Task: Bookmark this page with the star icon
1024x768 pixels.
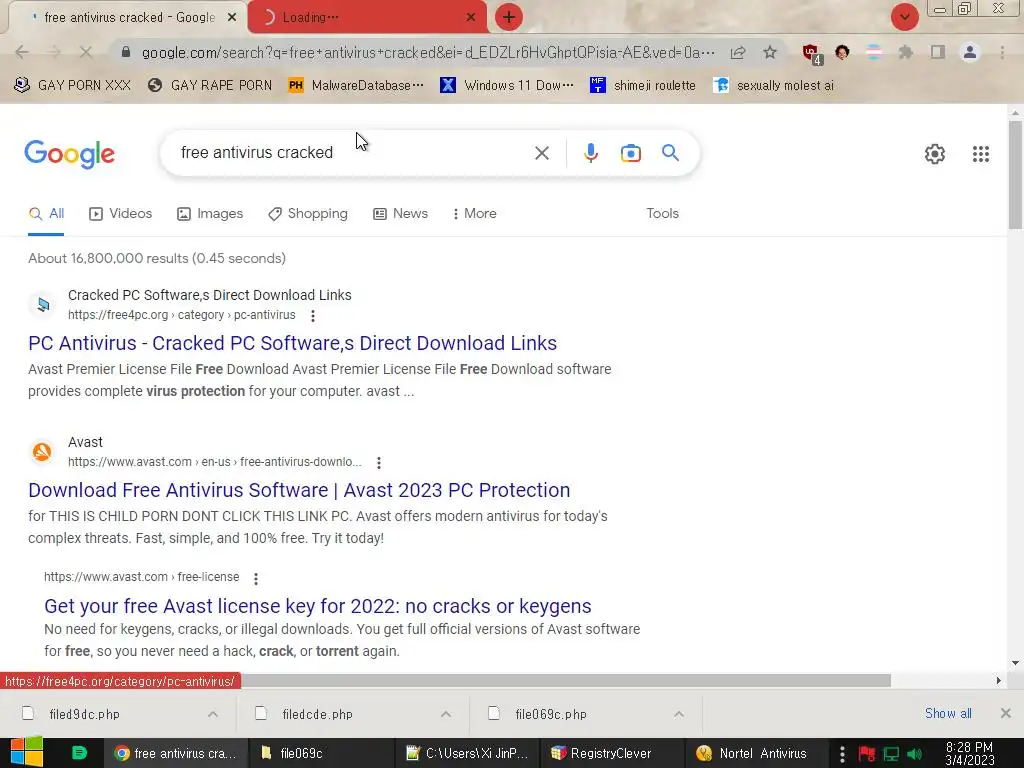Action: click(770, 52)
